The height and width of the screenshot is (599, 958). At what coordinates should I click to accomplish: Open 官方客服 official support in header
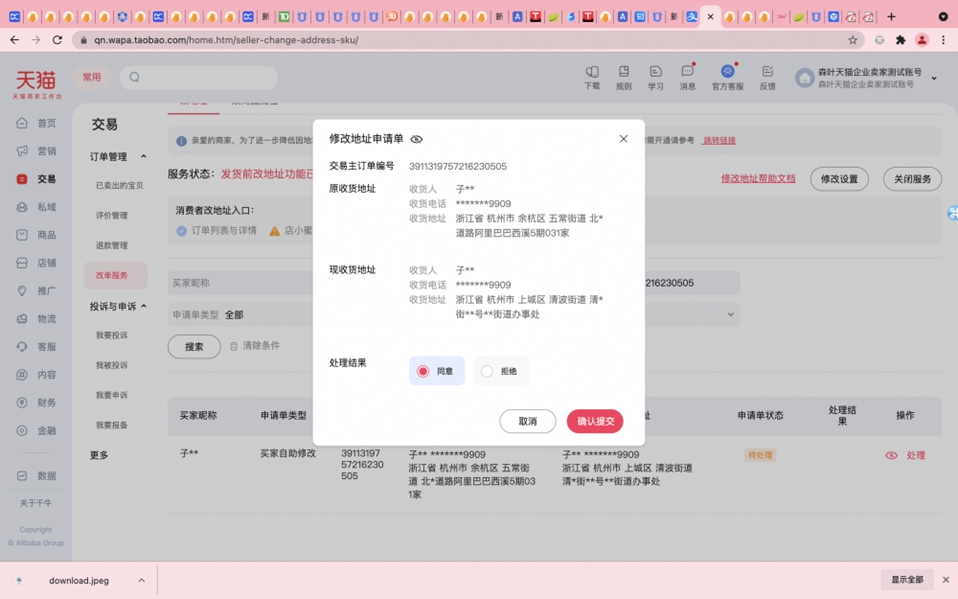728,78
